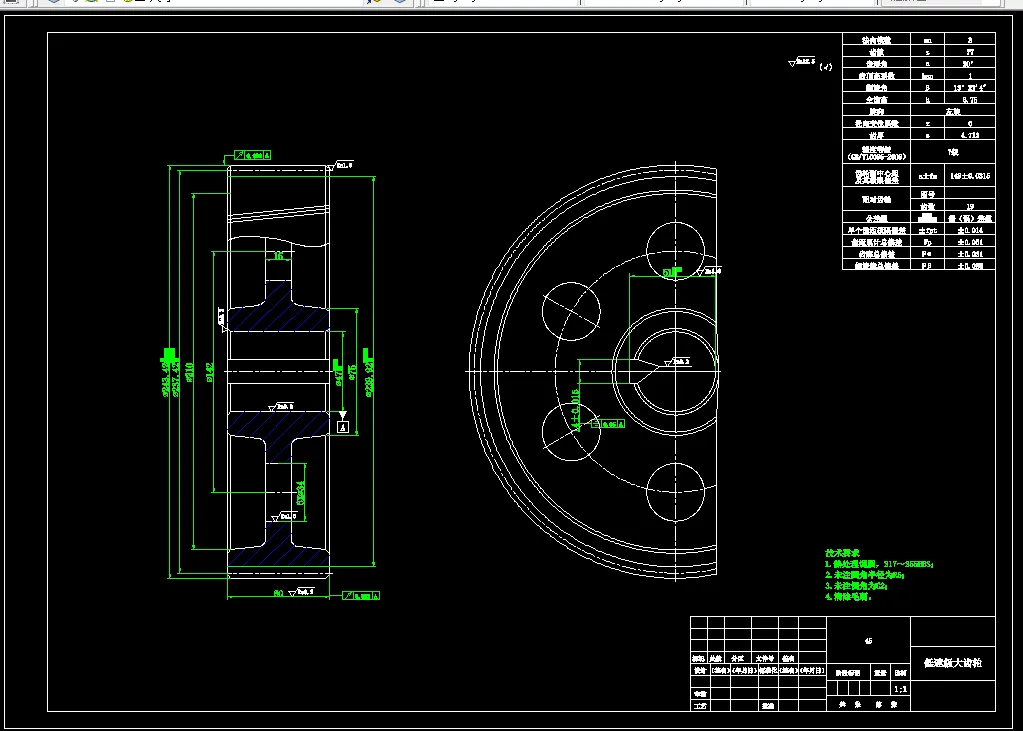Select the general surface roughness symbol near table
1023x731 pixels.
(x=802, y=62)
